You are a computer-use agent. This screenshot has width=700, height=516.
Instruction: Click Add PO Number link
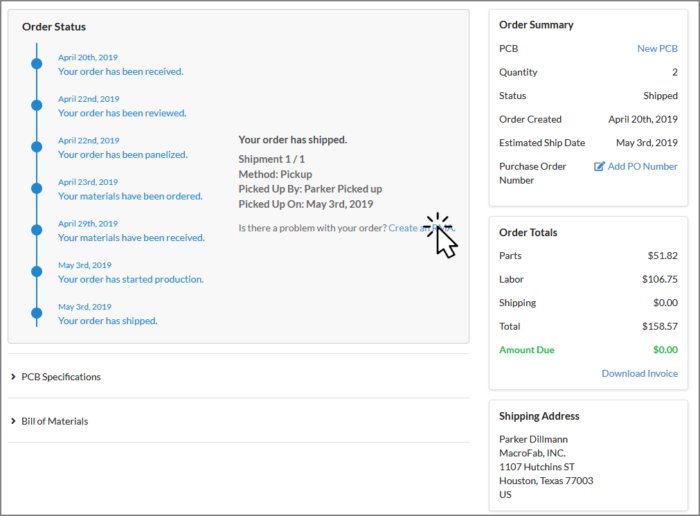pos(642,166)
